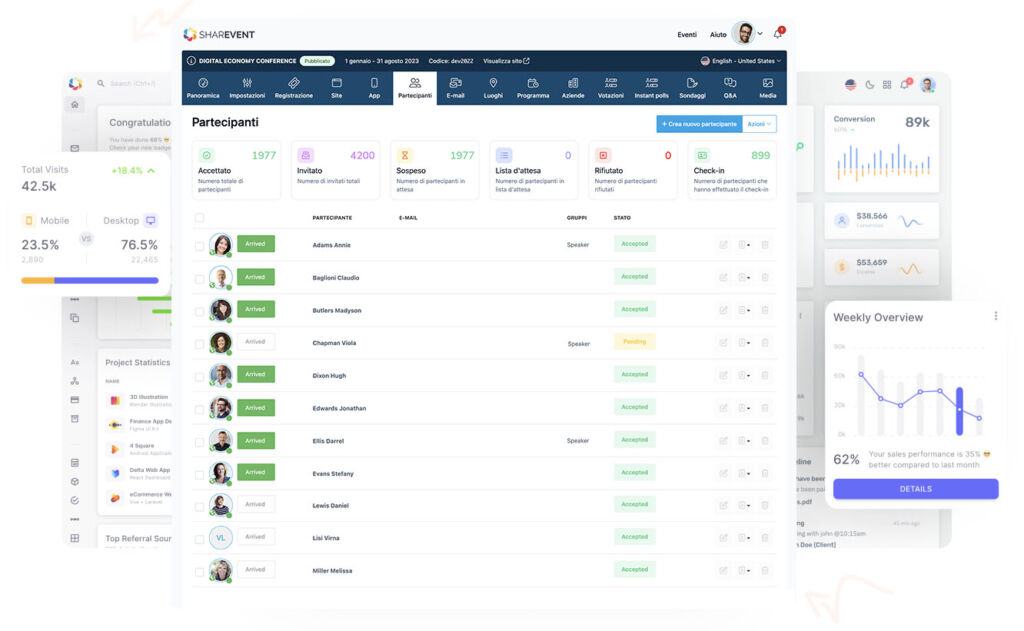Delete participant Baglioni Claudio via trash icon
1024x631 pixels.
(765, 277)
